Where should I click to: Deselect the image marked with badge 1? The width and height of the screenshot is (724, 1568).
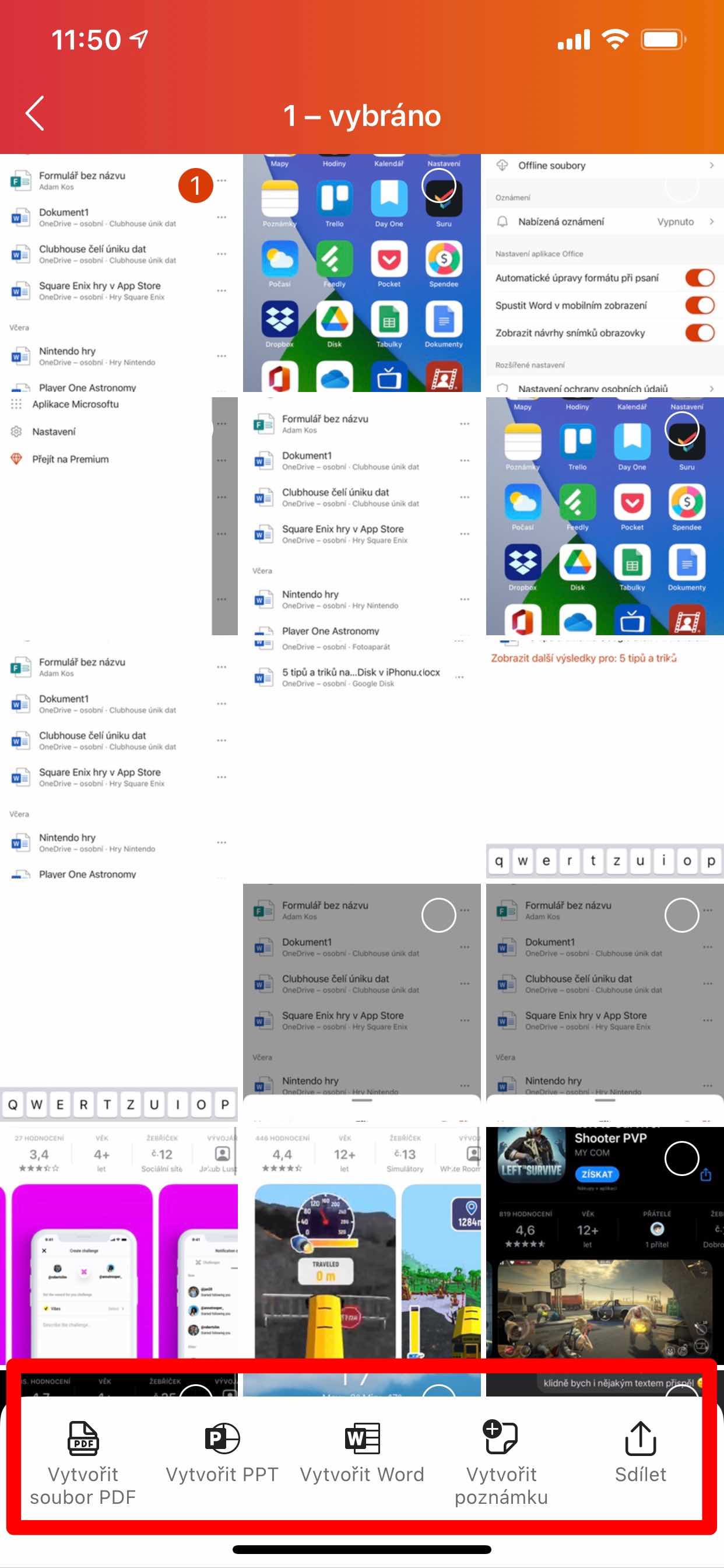[x=195, y=185]
